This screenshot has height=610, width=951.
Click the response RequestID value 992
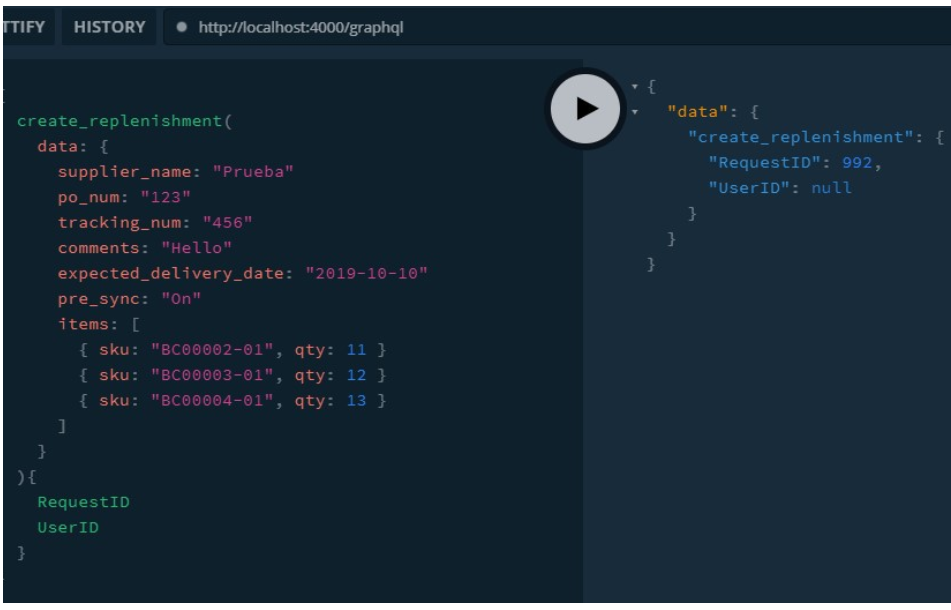857,163
